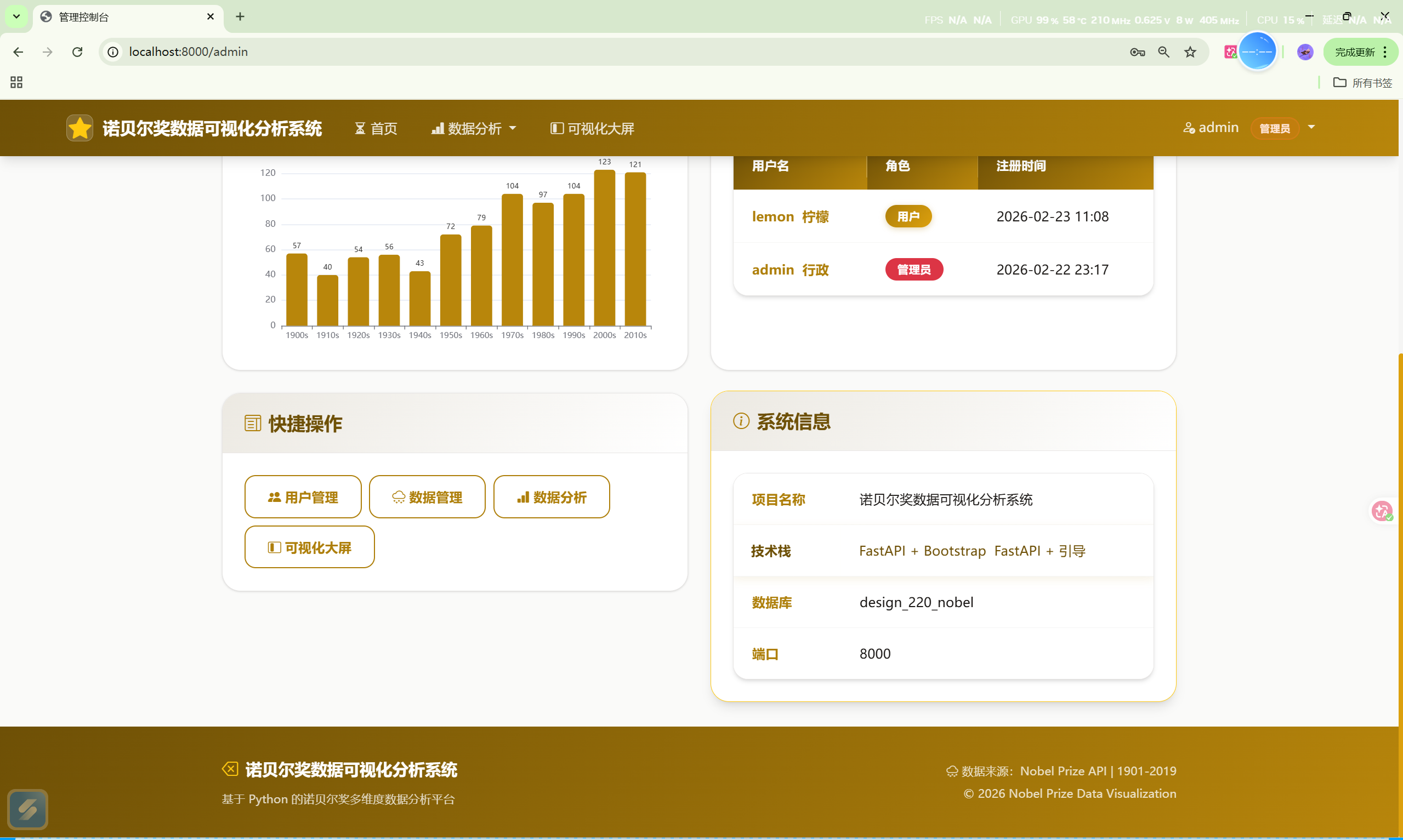Bookmark this page with the star icon

click(1190, 52)
